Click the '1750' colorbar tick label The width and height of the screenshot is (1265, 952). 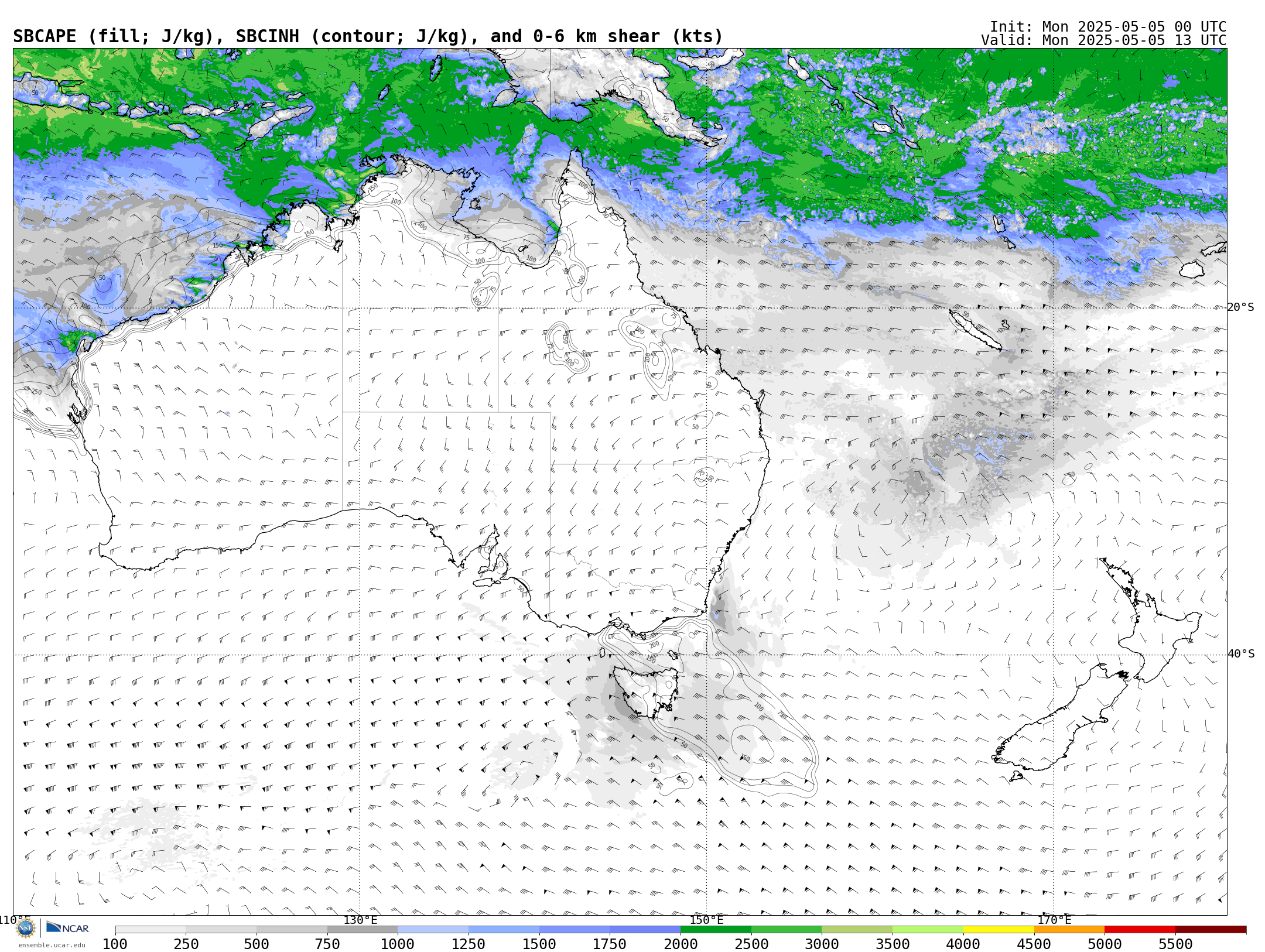coord(610,944)
